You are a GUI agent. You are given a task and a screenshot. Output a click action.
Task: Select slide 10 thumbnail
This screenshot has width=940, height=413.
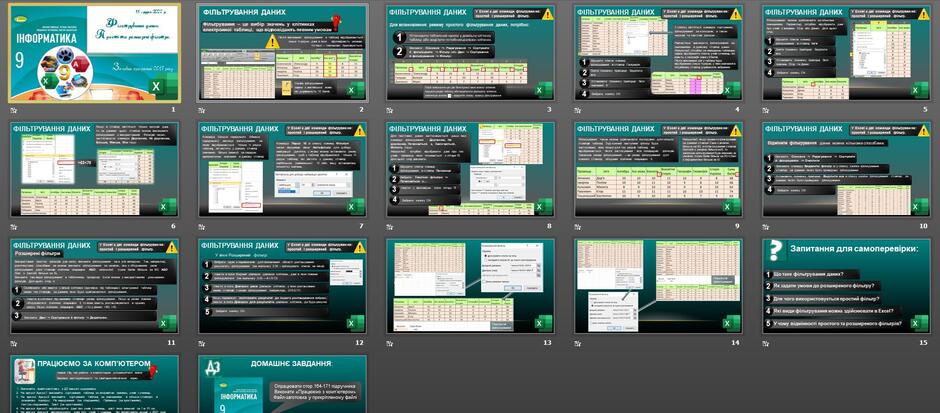(x=847, y=170)
